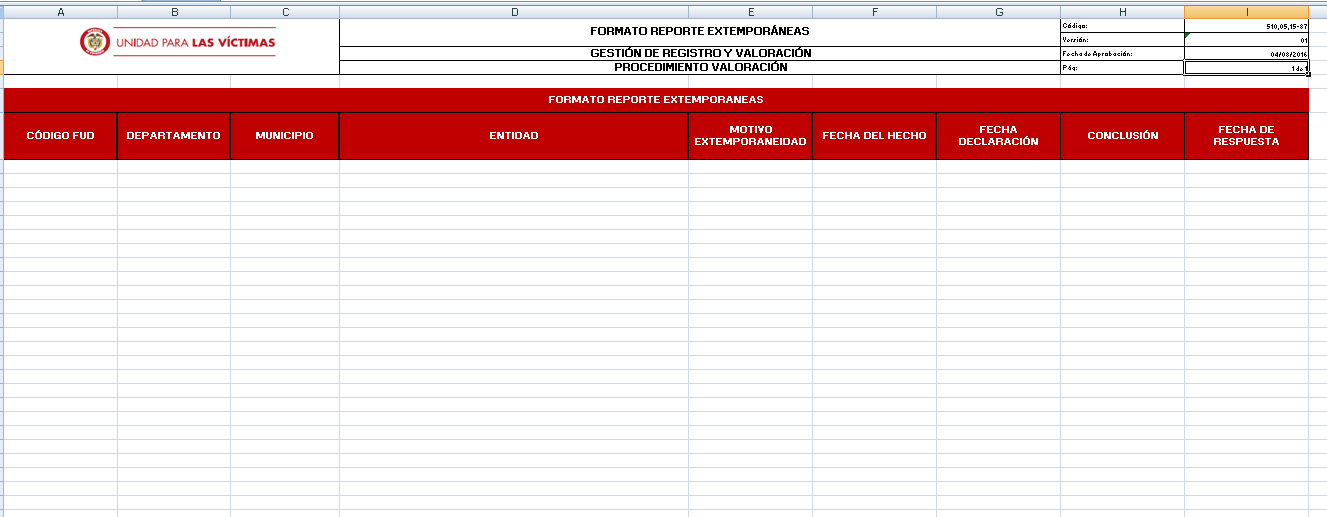The image size is (1327, 517).
Task: Click the Unidad para las Víctimas logo
Action: (x=177, y=43)
